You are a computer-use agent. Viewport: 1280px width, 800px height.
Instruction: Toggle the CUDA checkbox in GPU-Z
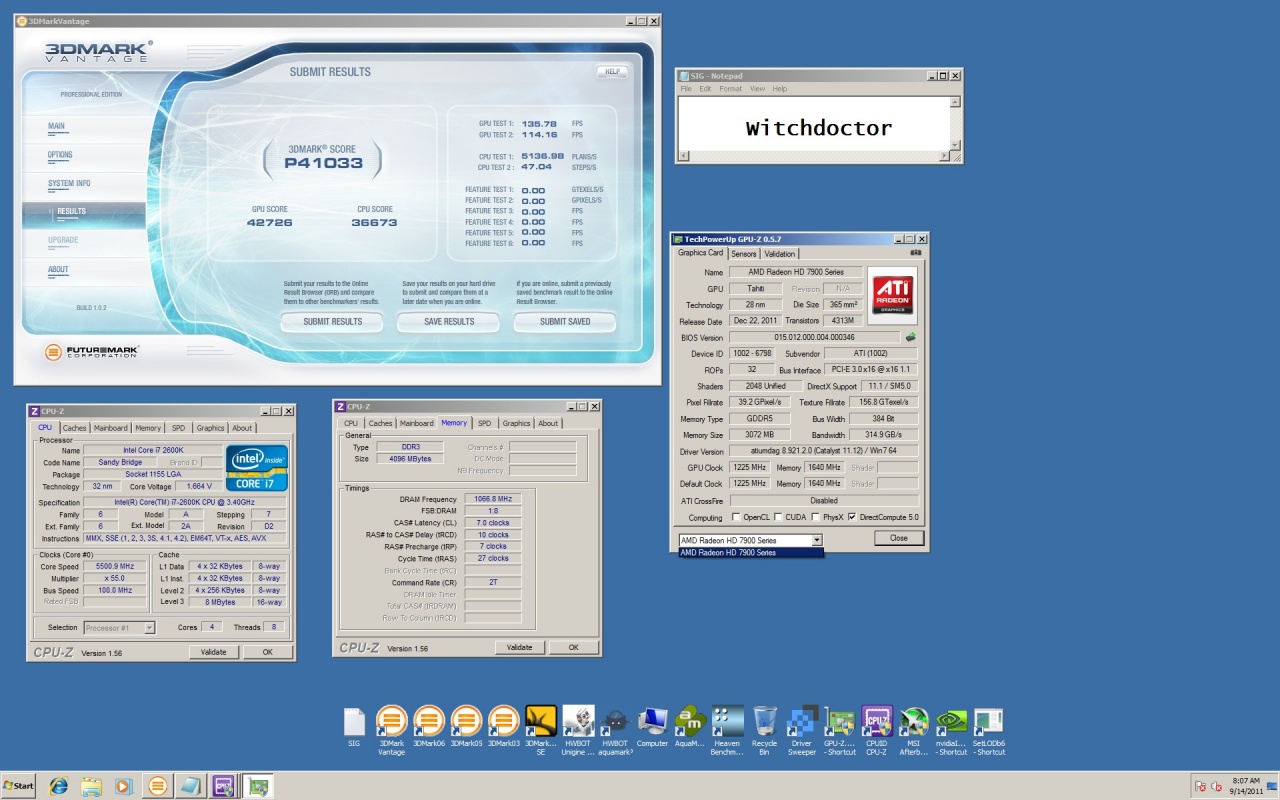click(x=779, y=517)
